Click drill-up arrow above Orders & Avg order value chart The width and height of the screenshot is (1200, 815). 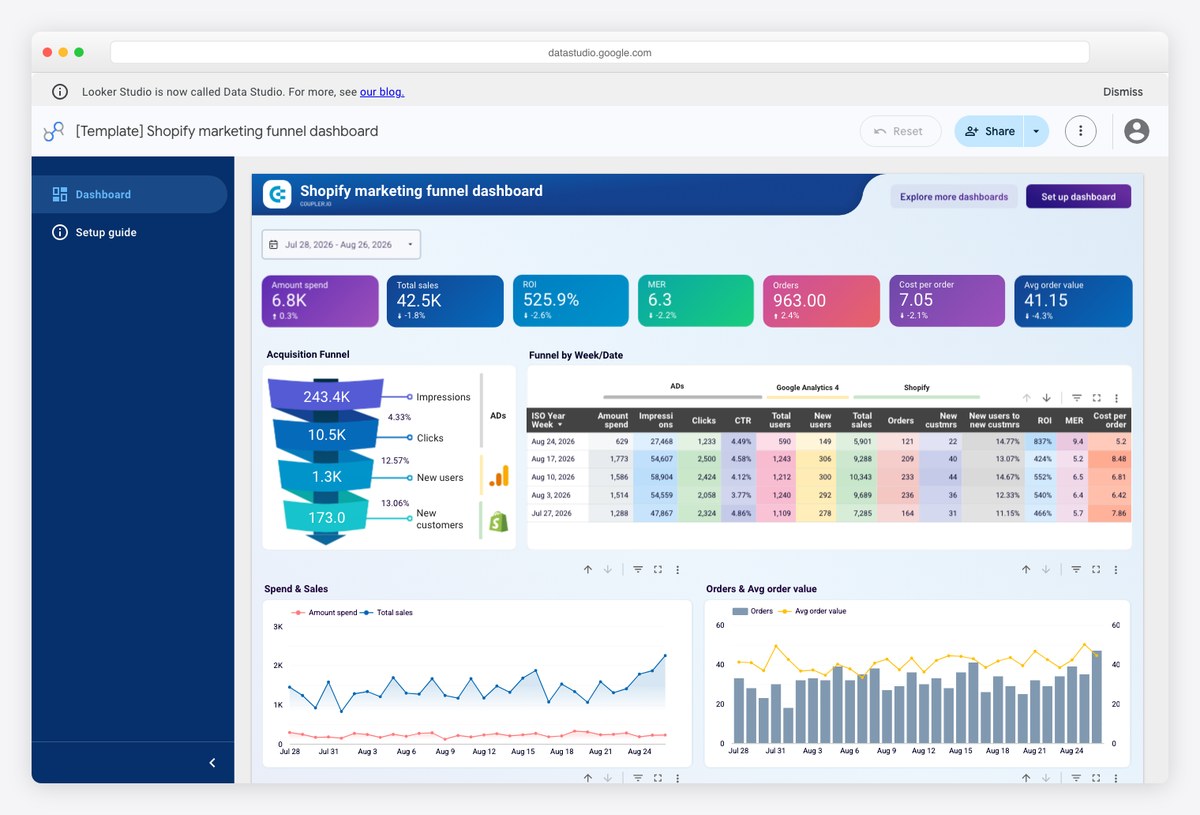1026,569
